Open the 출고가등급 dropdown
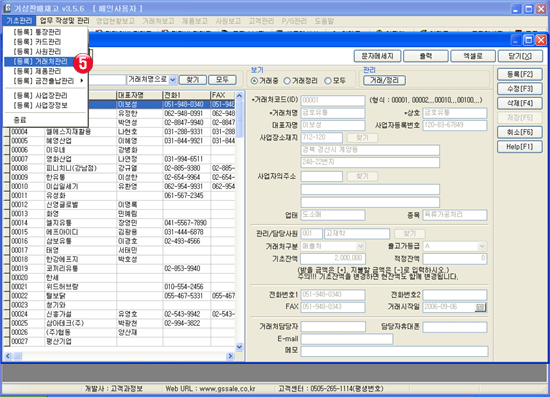550x397 pixels. point(482,246)
